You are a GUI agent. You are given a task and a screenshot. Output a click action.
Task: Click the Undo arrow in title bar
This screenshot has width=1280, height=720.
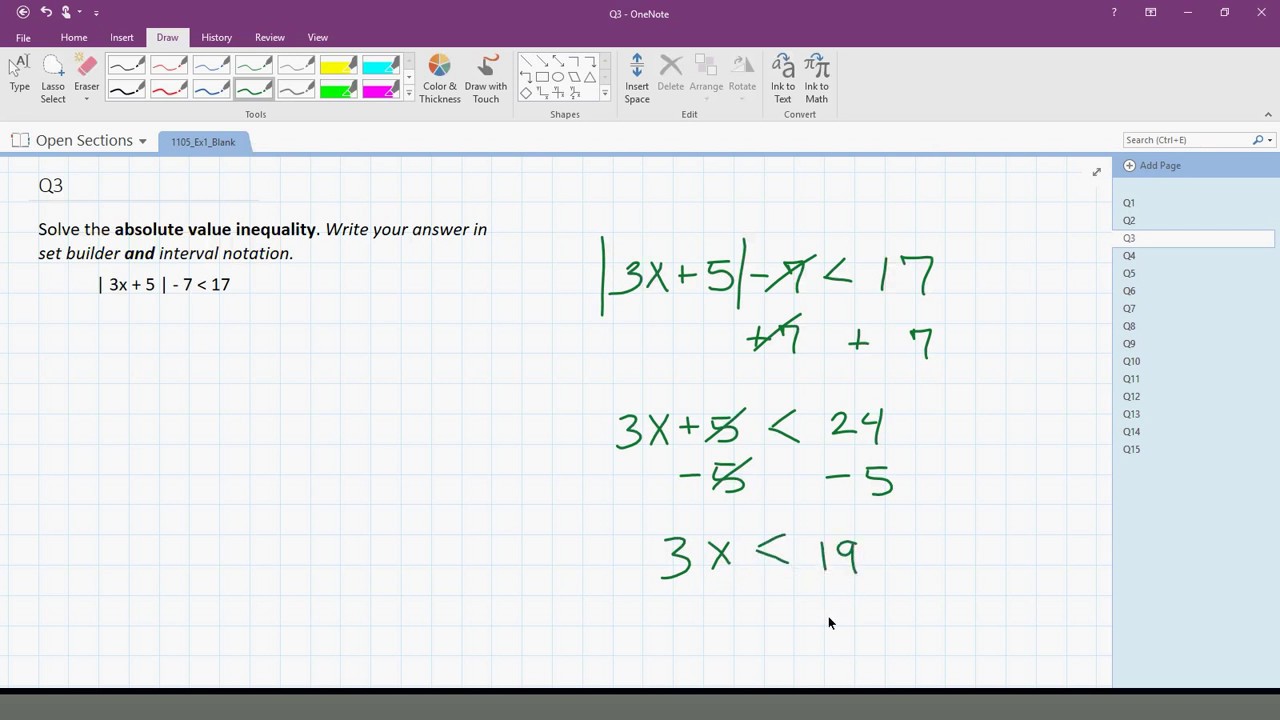coord(46,12)
